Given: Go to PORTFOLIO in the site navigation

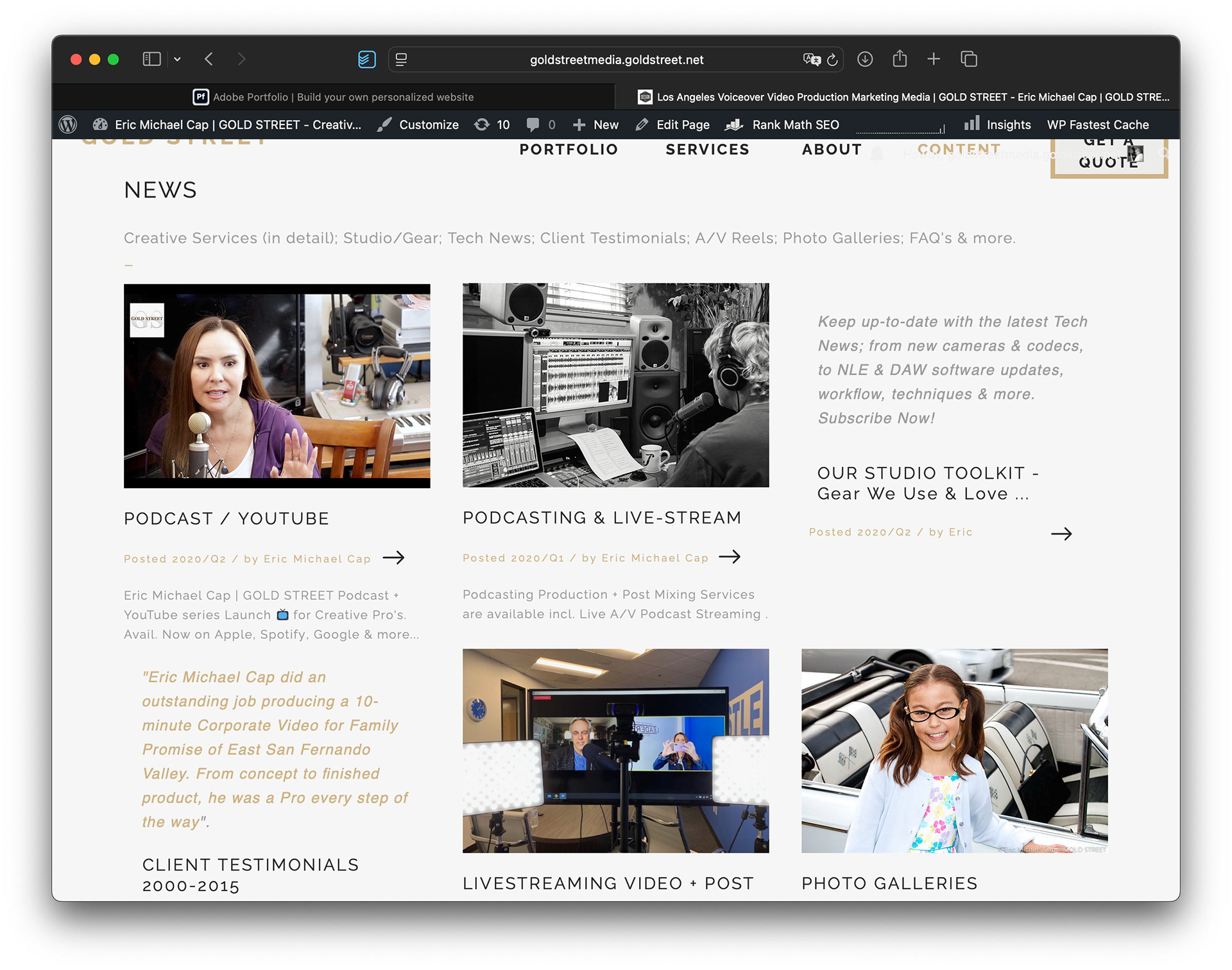Looking at the screenshot, I should 569,149.
